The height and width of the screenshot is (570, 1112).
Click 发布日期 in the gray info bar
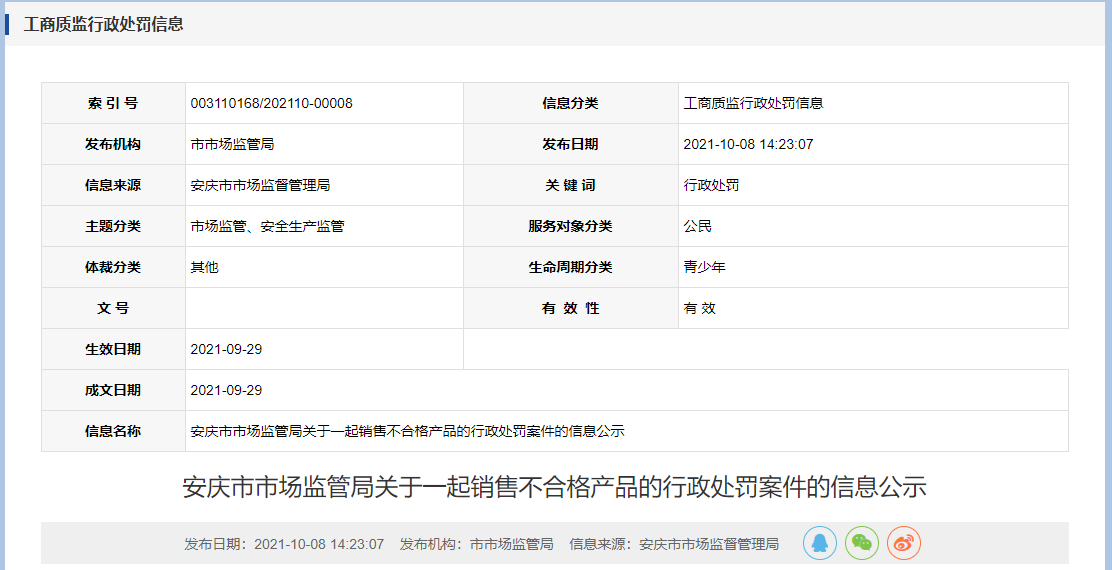(284, 544)
